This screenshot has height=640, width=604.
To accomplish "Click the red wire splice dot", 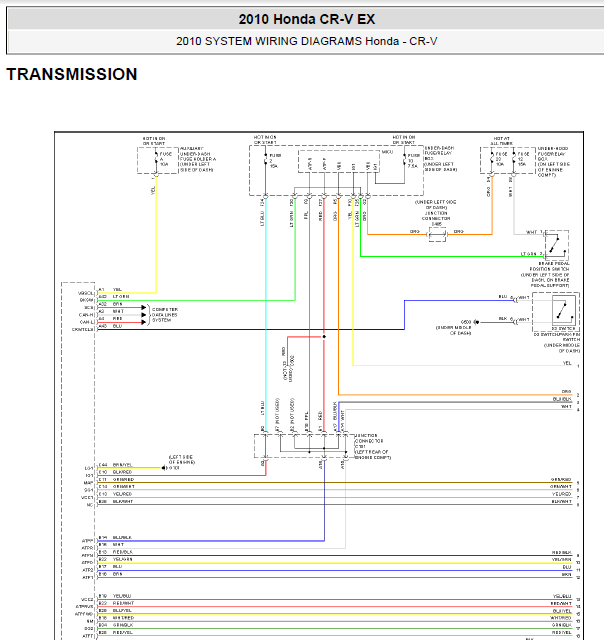I will (x=324, y=337).
